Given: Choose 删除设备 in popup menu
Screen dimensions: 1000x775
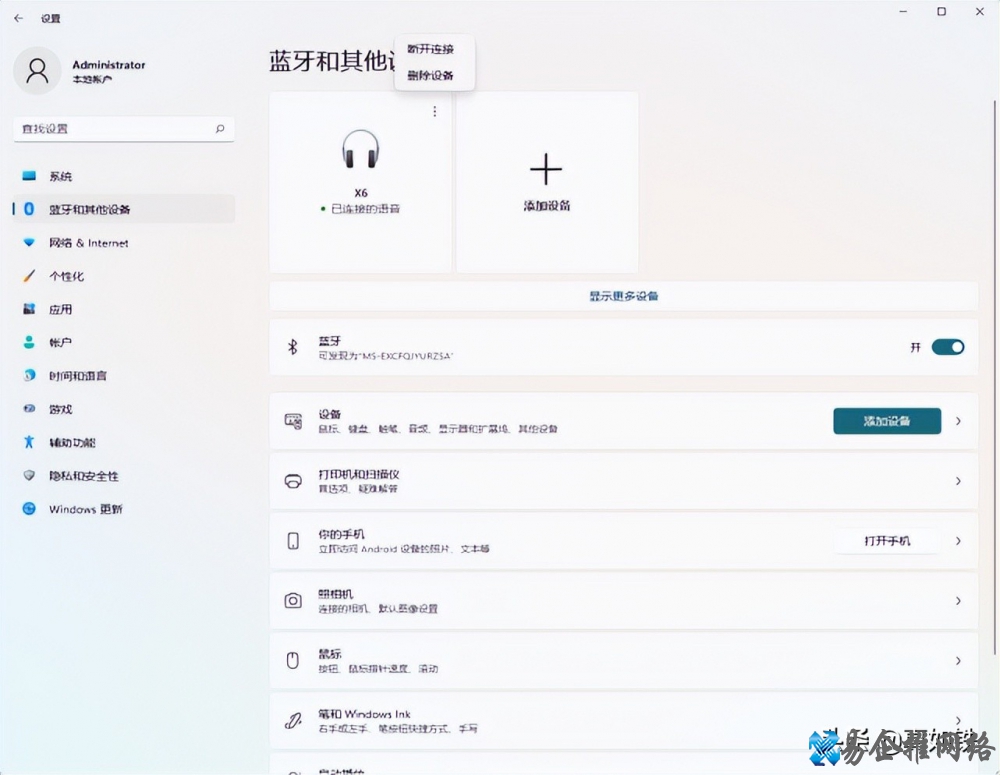Looking at the screenshot, I should coord(430,75).
